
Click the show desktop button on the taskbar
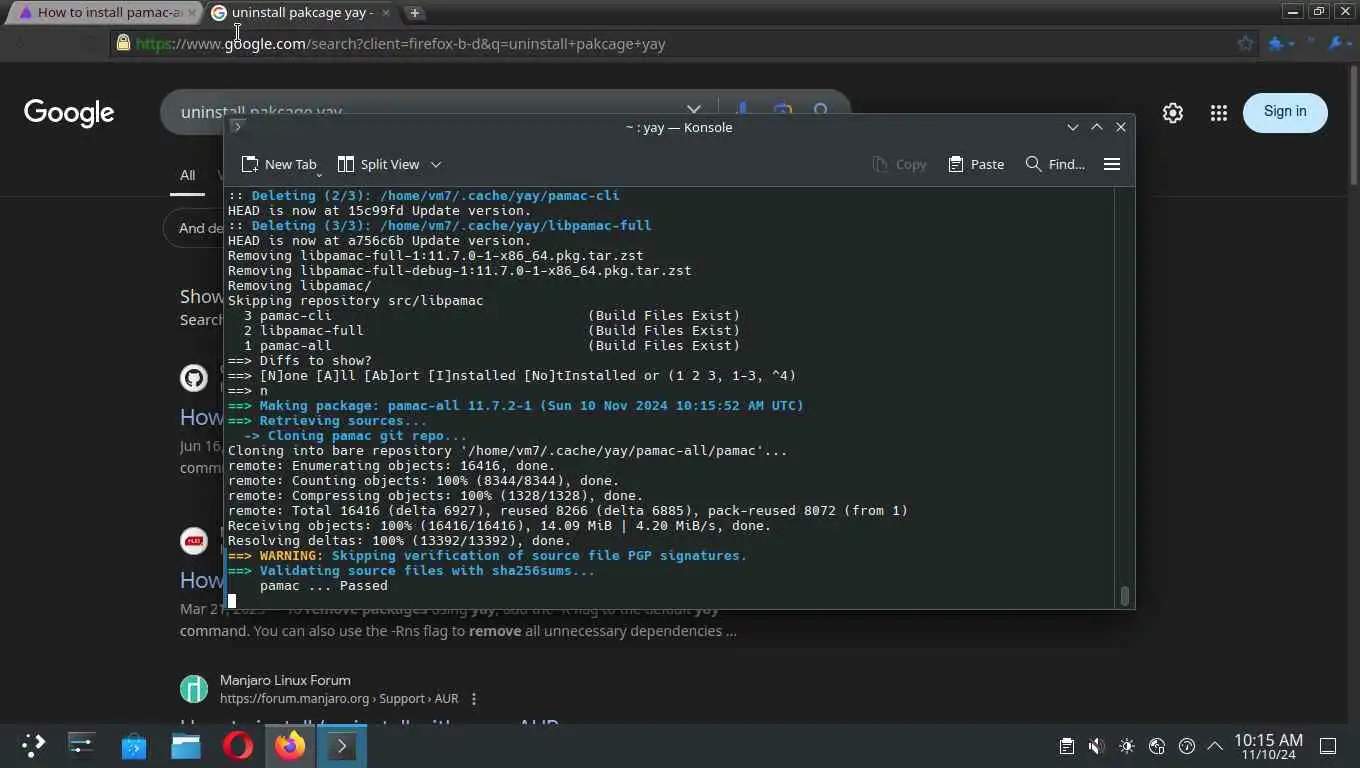[1328, 746]
